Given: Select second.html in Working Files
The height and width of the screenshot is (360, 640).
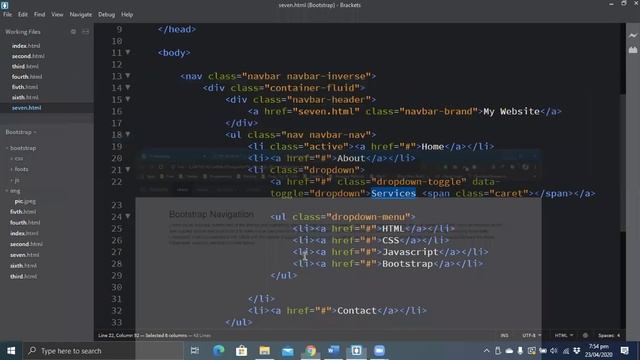Looking at the screenshot, I should [x=28, y=56].
